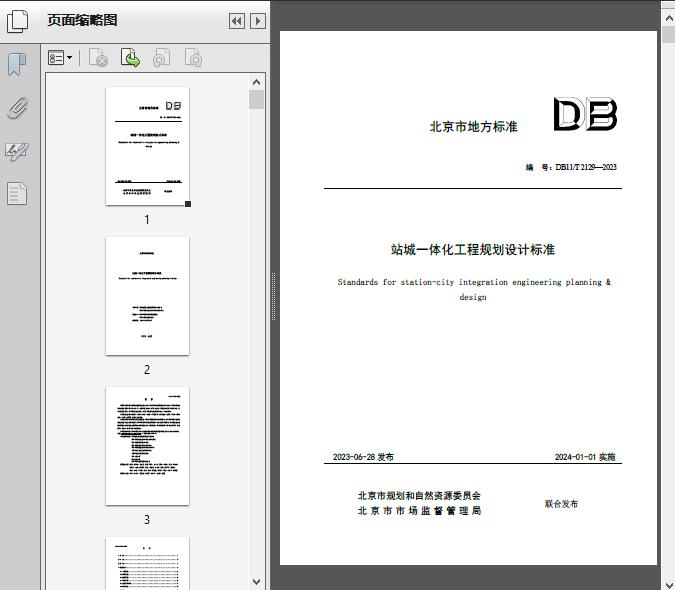
Task: Click the title '站城一体化工程规划设计标准'
Action: [x=473, y=250]
